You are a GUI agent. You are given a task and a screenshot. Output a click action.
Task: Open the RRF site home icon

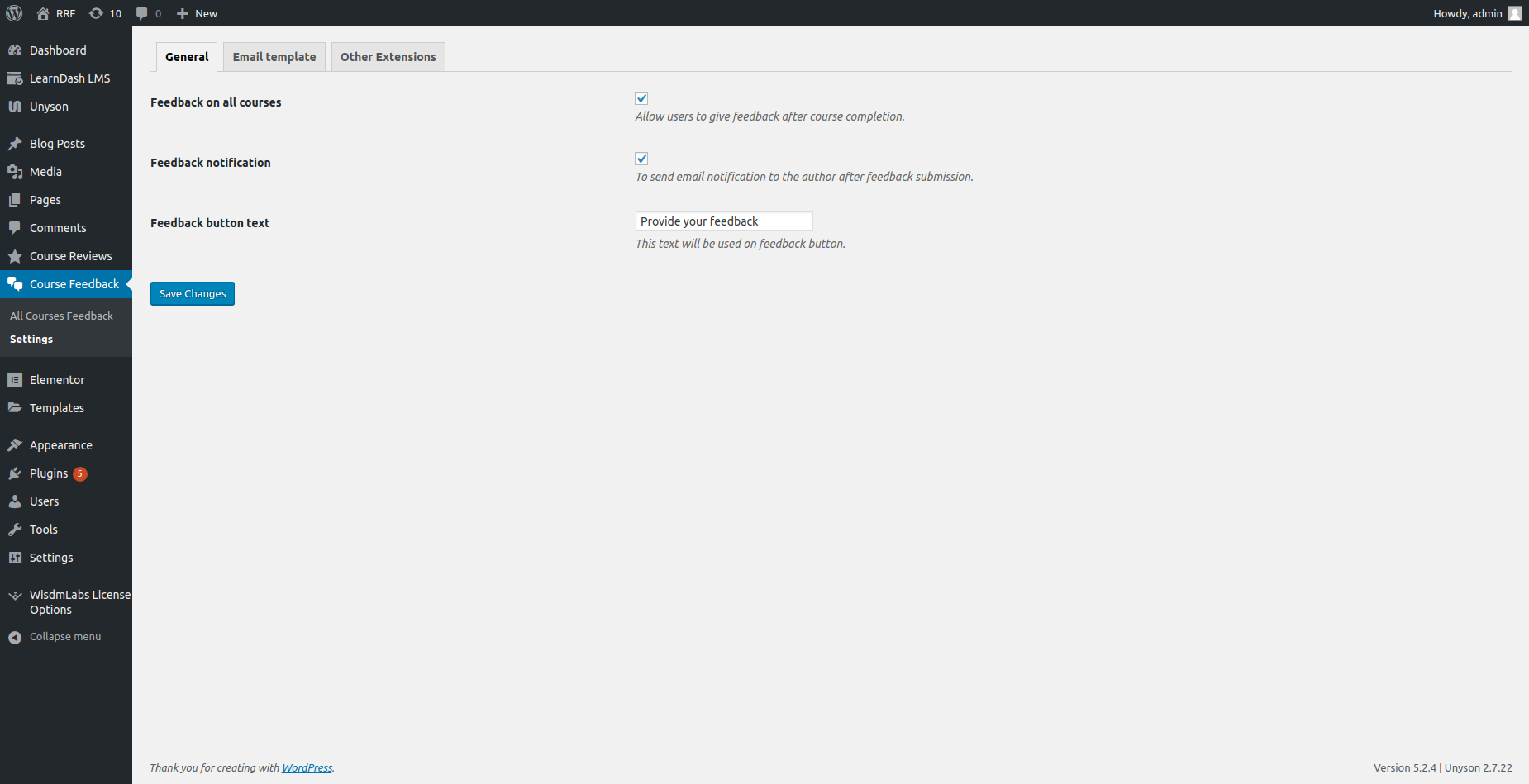click(43, 13)
